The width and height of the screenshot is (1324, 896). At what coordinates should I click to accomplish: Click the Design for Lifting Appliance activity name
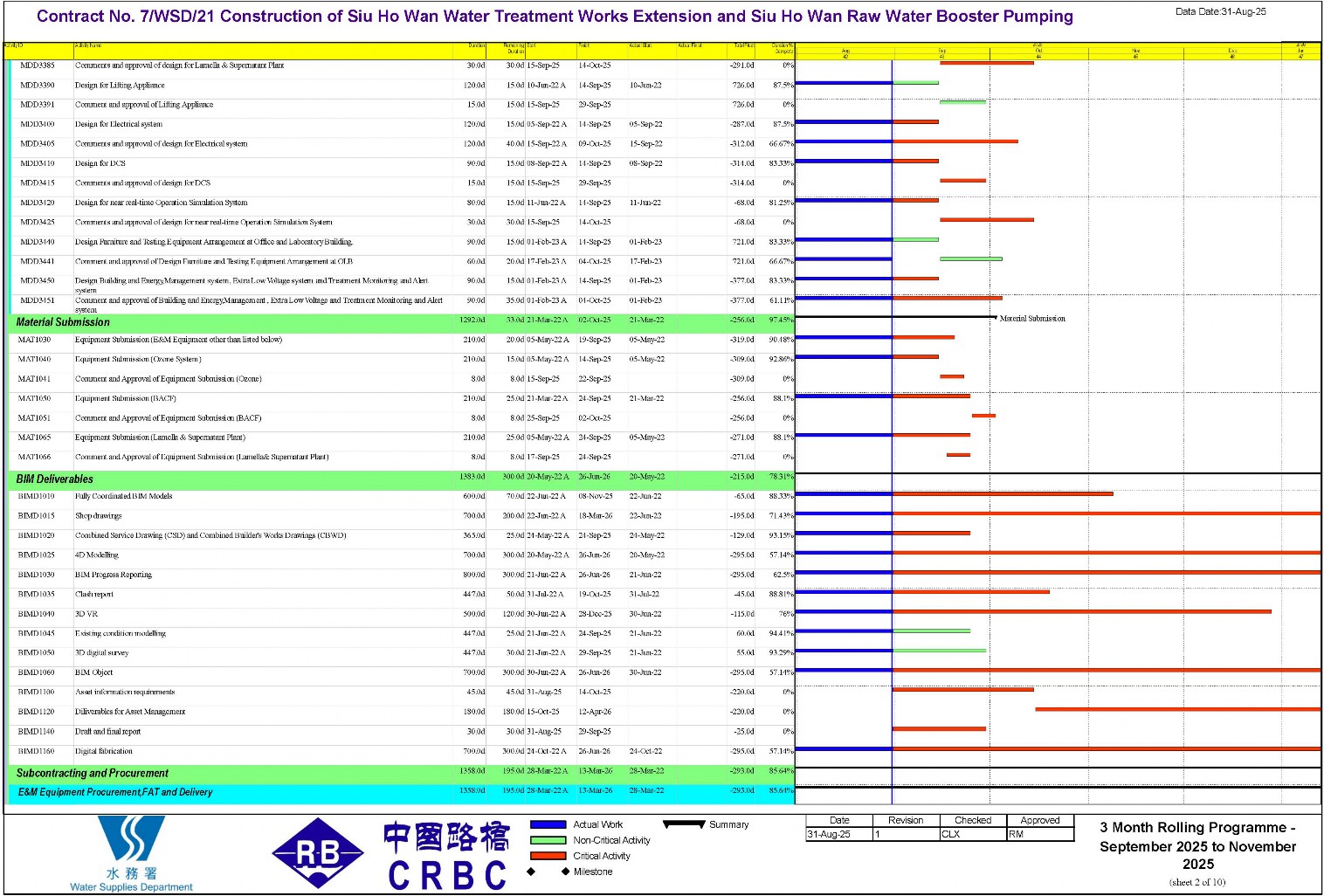click(x=120, y=85)
